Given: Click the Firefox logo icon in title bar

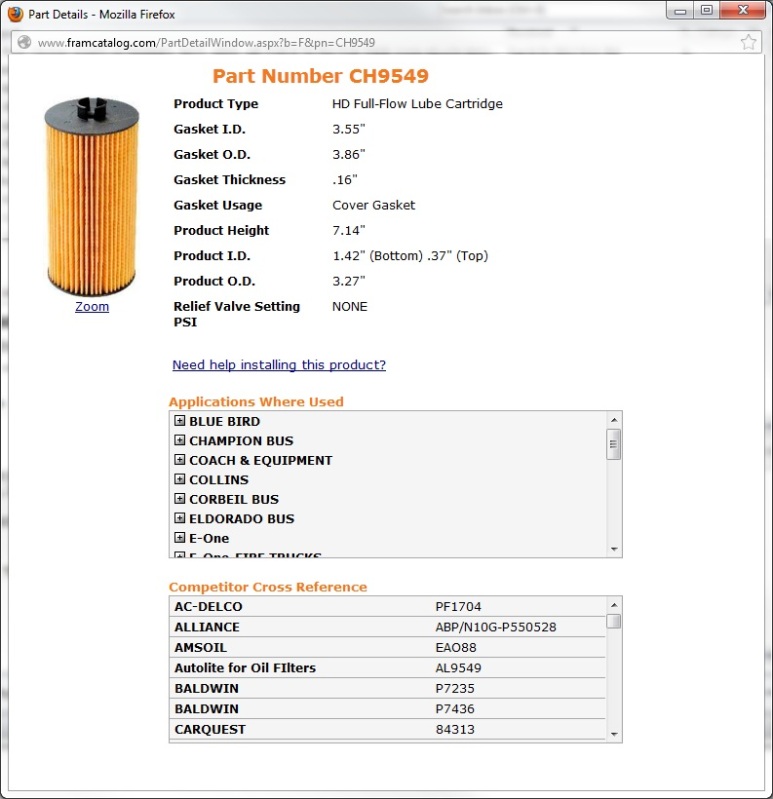Looking at the screenshot, I should click(x=16, y=14).
